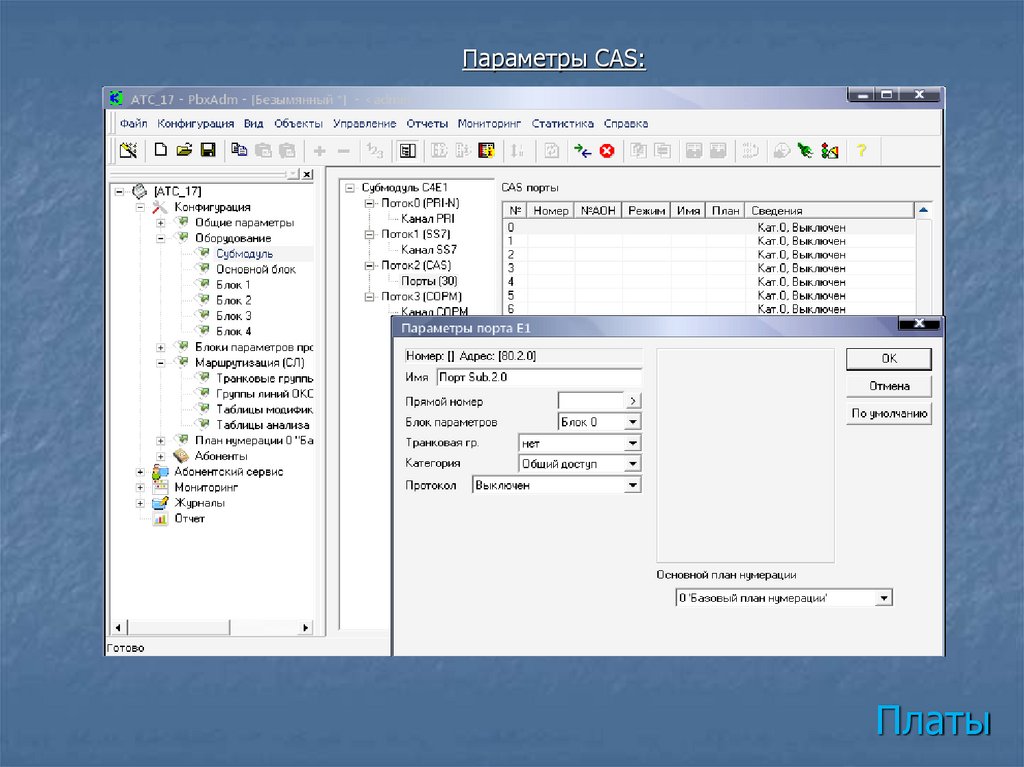The height and width of the screenshot is (767, 1024).
Task: Open the Протокол dropdown
Action: tap(632, 485)
